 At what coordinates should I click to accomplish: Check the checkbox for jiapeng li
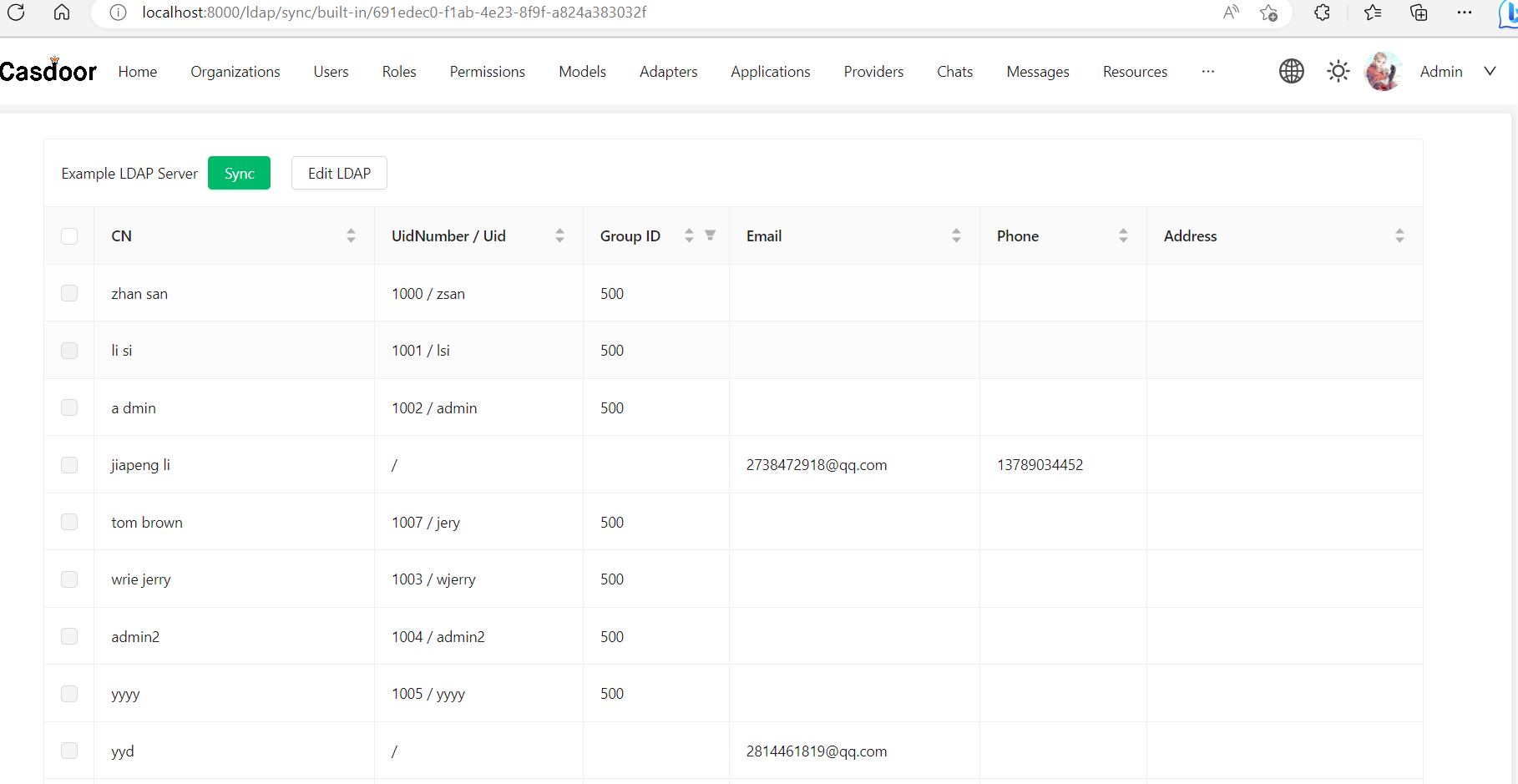tap(69, 465)
